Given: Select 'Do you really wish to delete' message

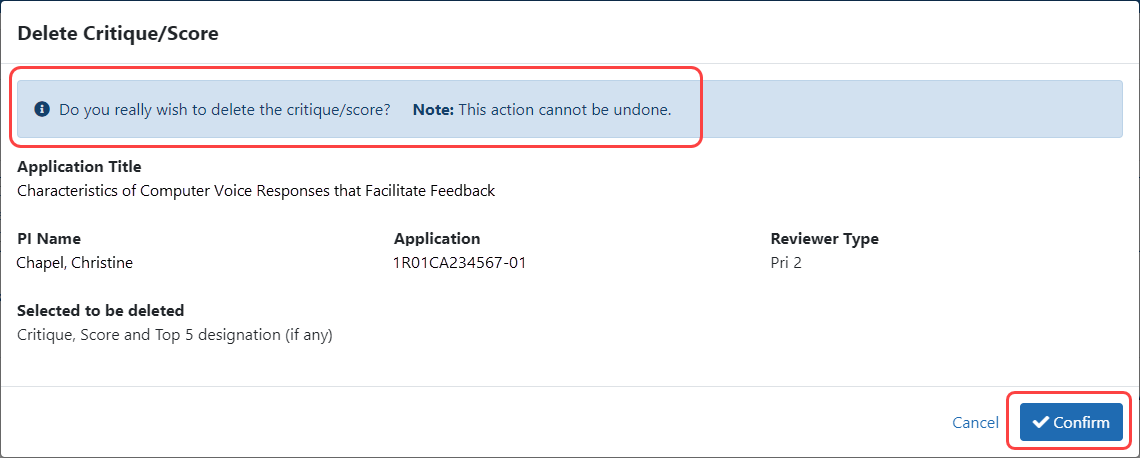Looking at the screenshot, I should pos(225,111).
